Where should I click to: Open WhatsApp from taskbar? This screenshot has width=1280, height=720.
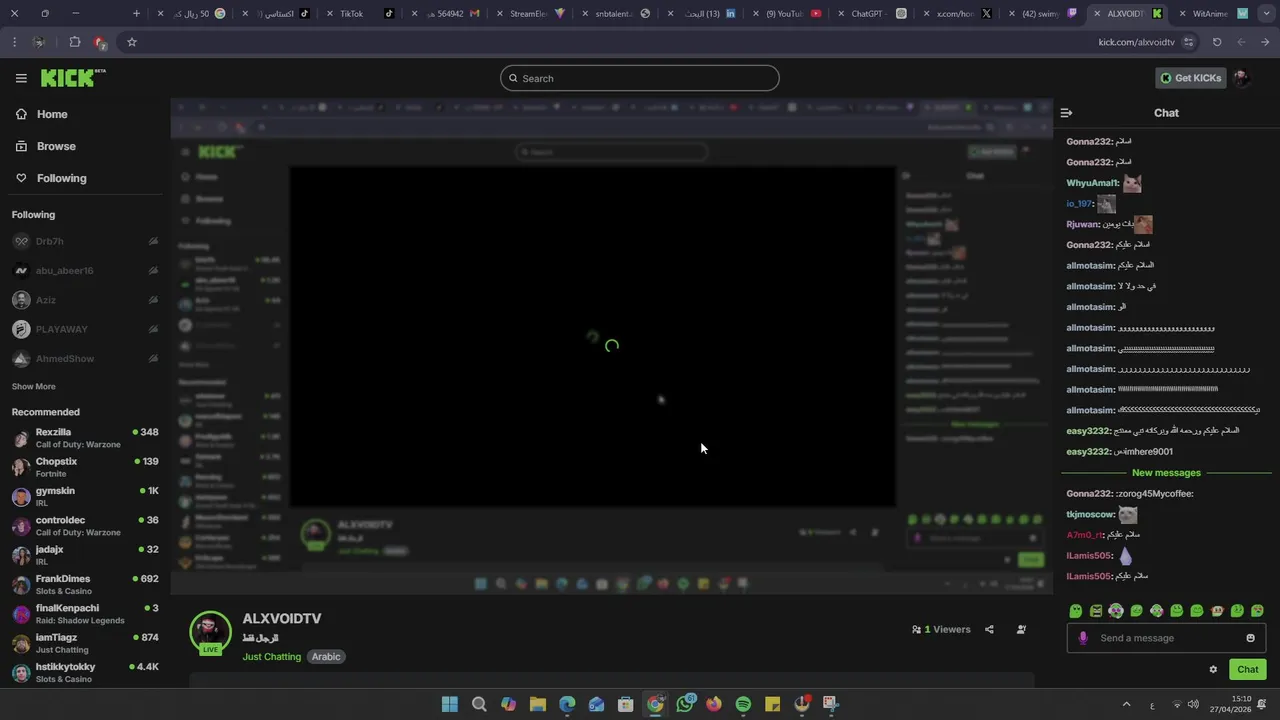685,704
